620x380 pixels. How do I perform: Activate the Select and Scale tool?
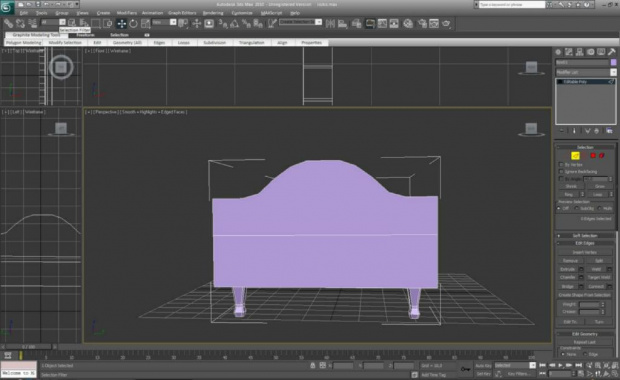click(x=146, y=23)
